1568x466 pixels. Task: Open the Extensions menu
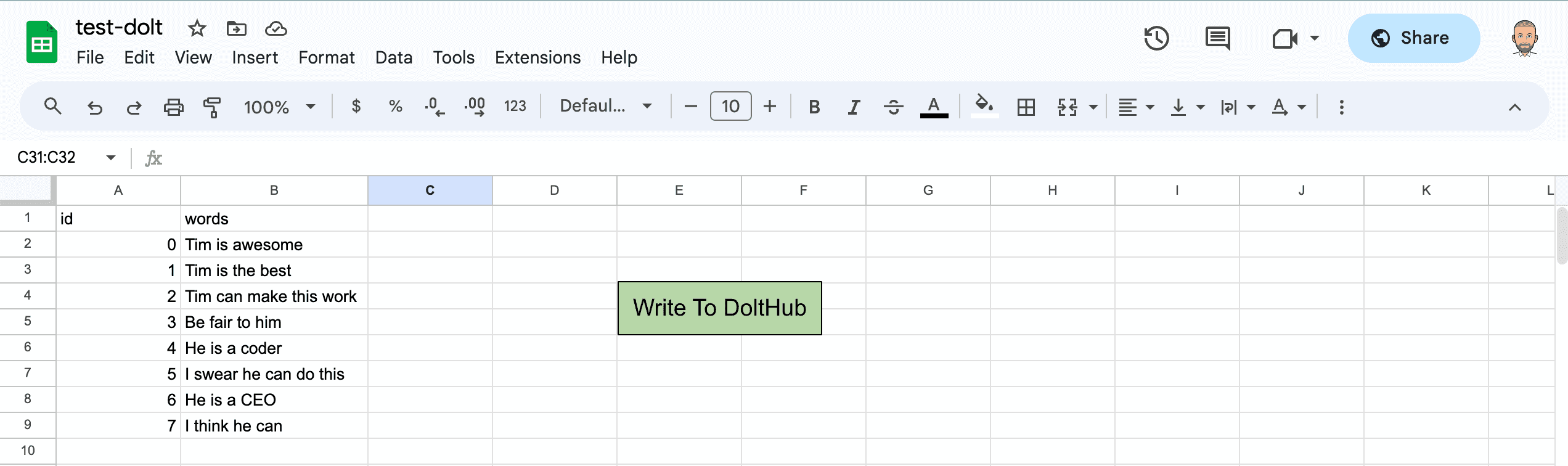(537, 58)
